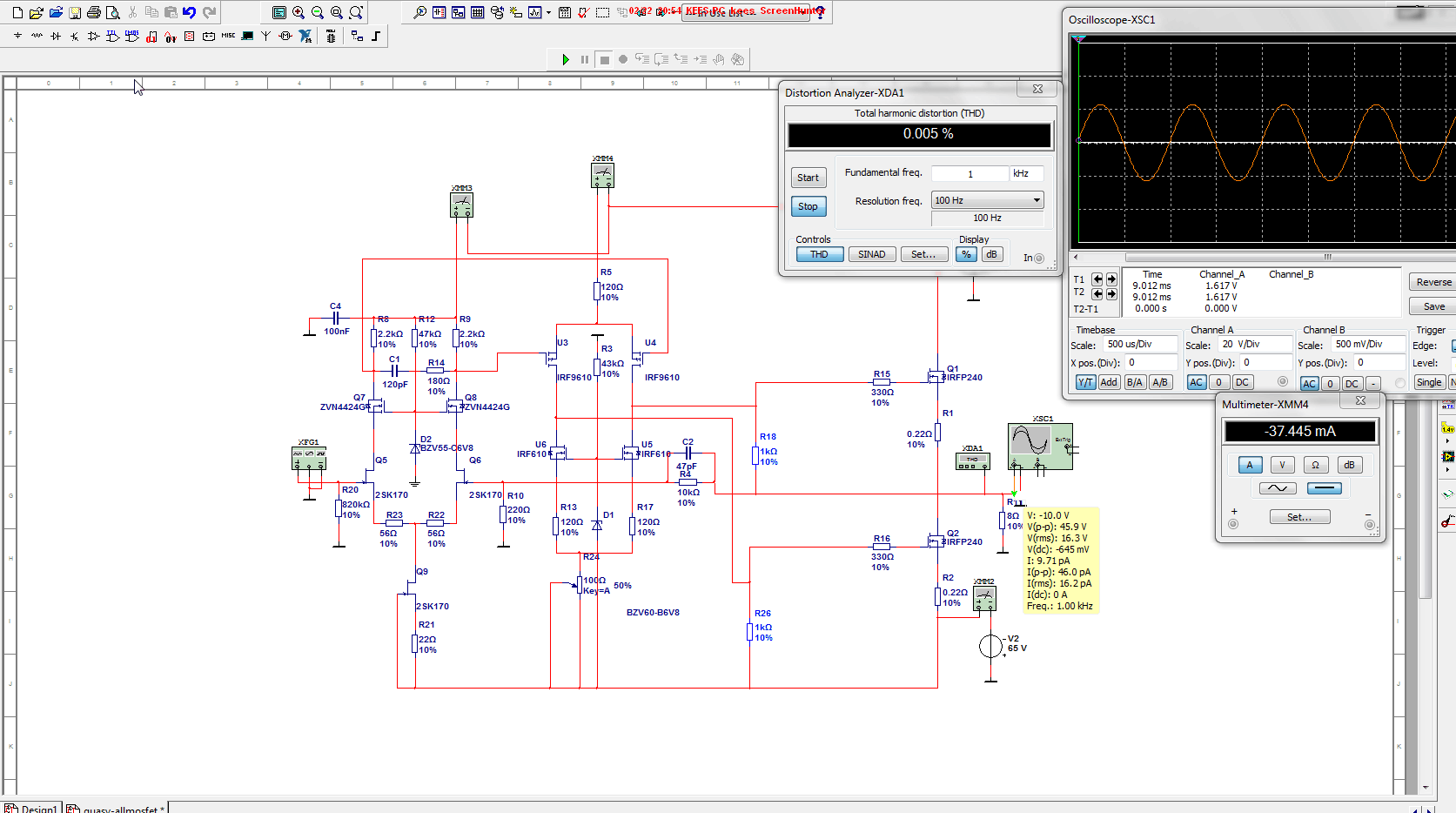Screen dimensions: 1456x813
Task: Click oscilloscope Timebase scale 500 us/Div field
Action: 1140,344
